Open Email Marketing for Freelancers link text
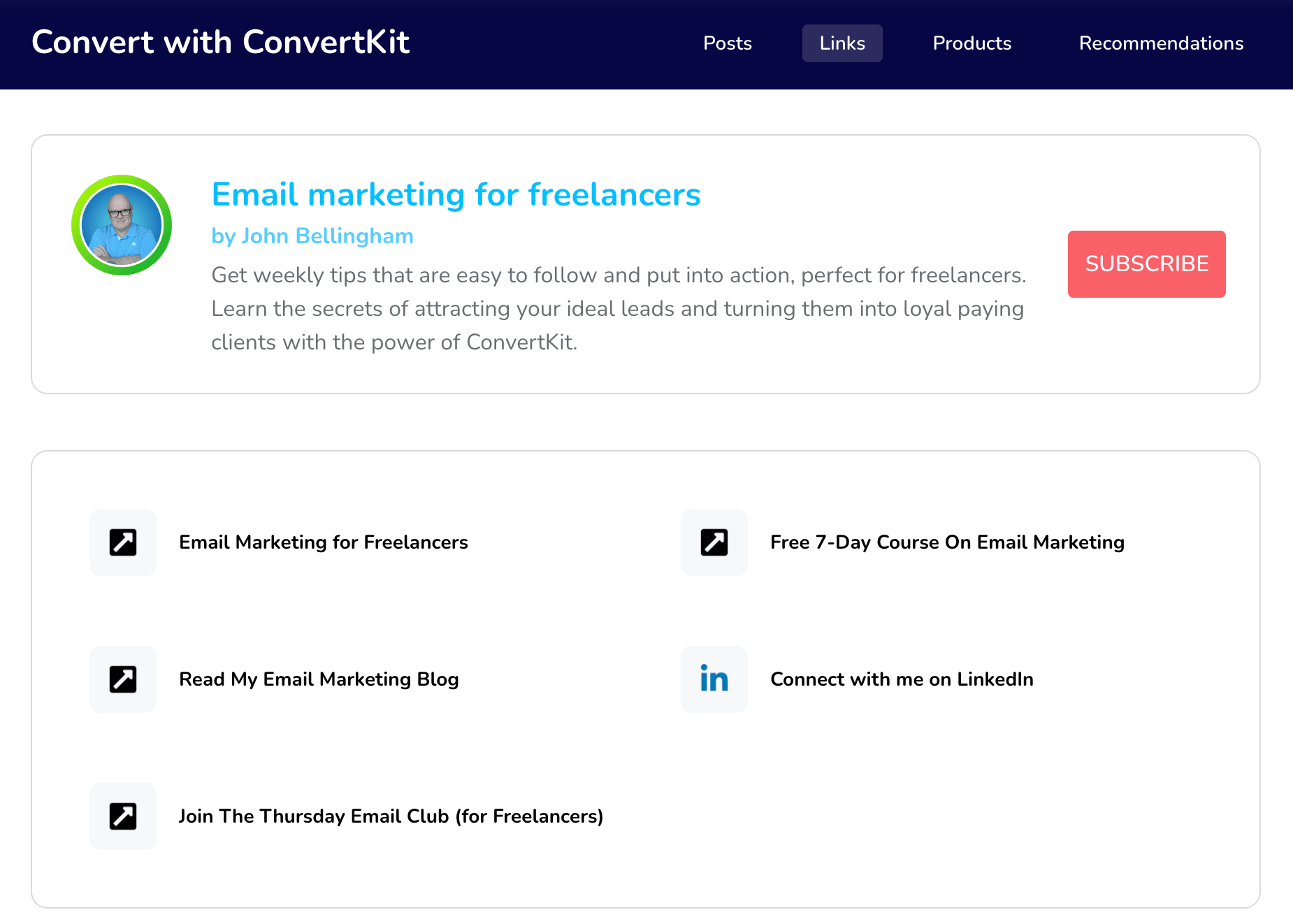The width and height of the screenshot is (1293, 924). 324,542
